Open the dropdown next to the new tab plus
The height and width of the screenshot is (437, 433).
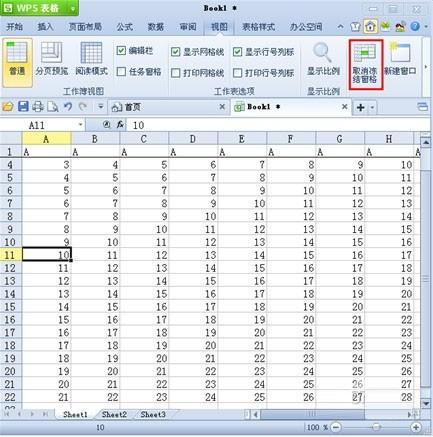coord(372,107)
